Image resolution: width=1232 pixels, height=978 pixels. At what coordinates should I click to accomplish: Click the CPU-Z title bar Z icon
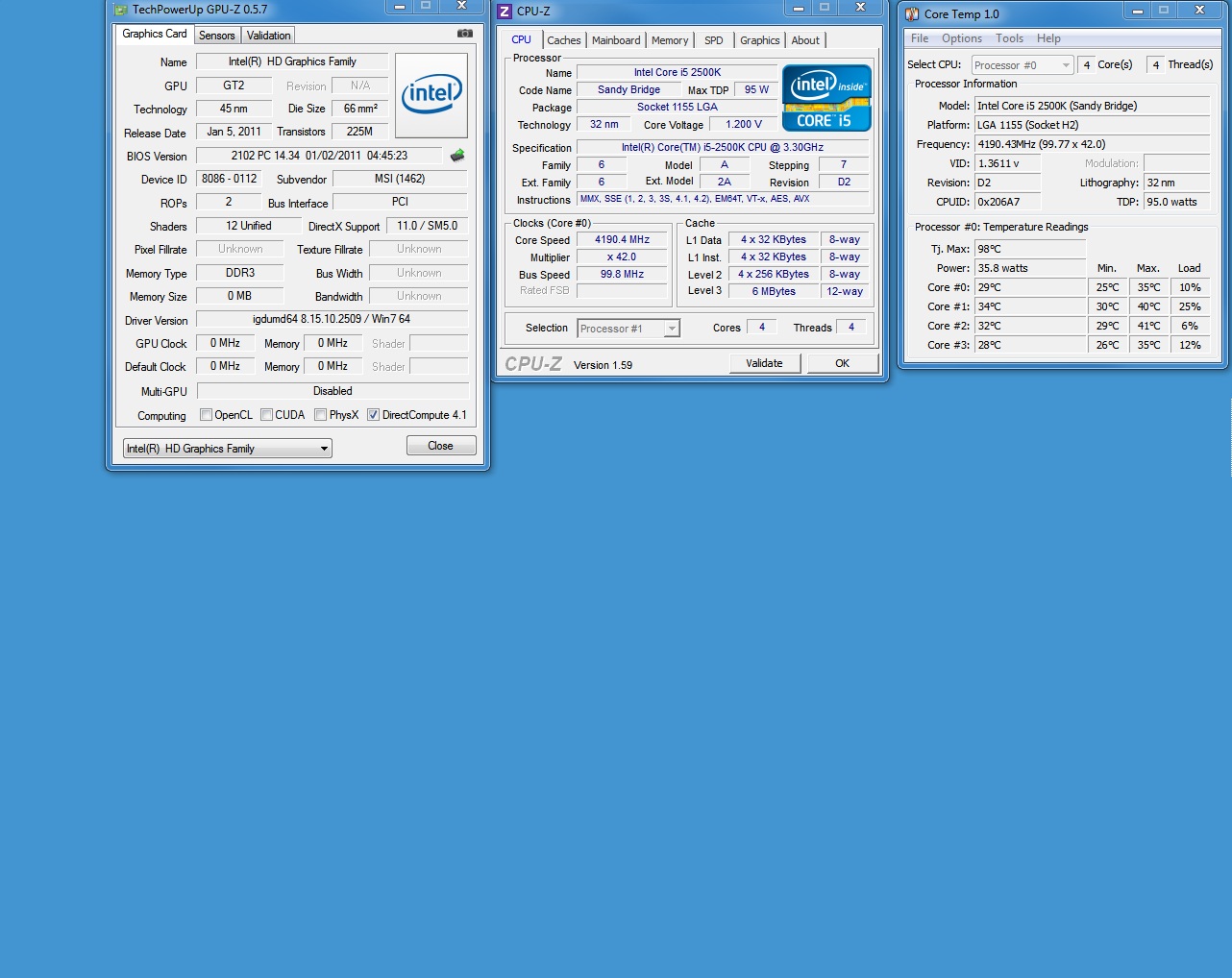pos(505,12)
